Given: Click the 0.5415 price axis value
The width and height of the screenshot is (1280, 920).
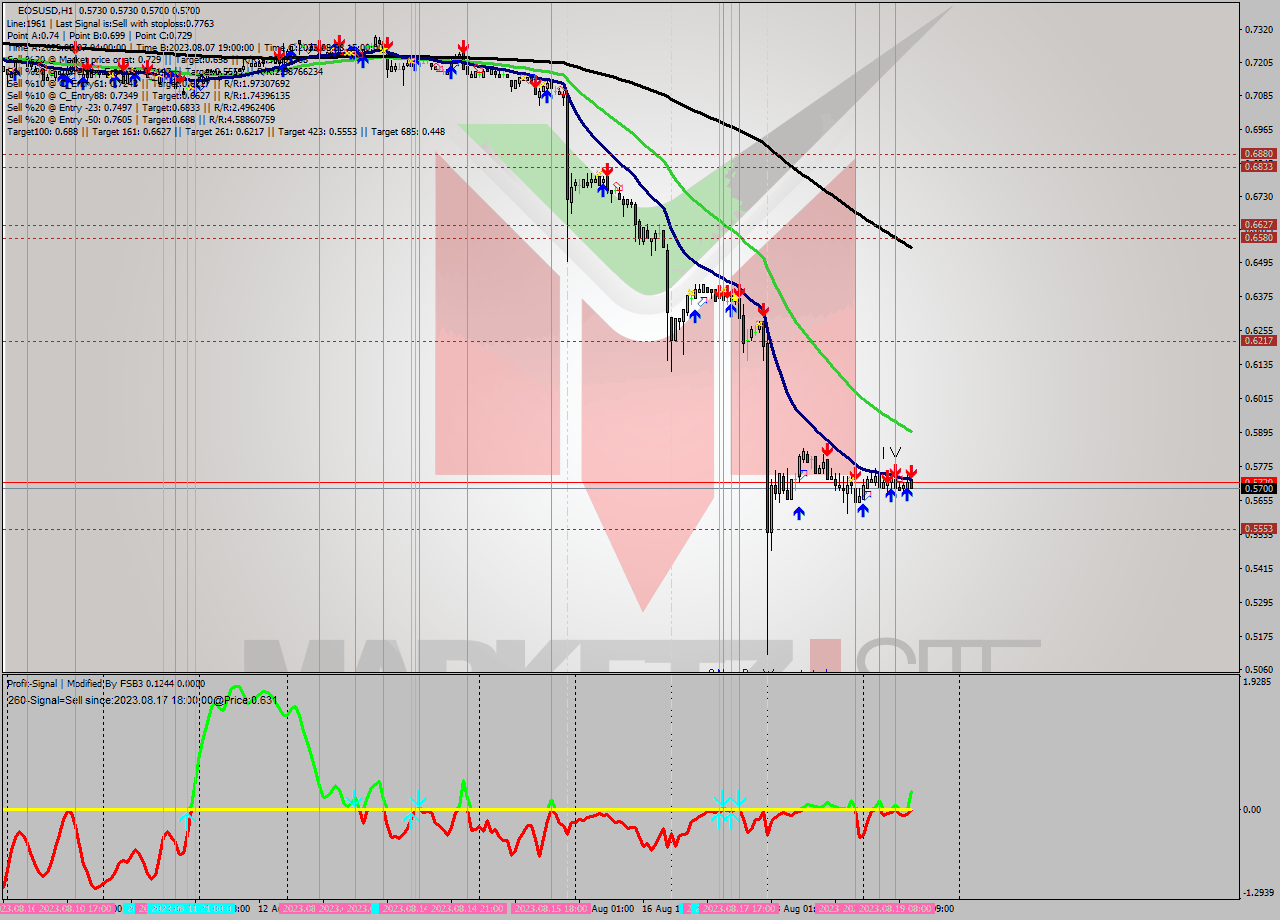Looking at the screenshot, I should point(1258,568).
